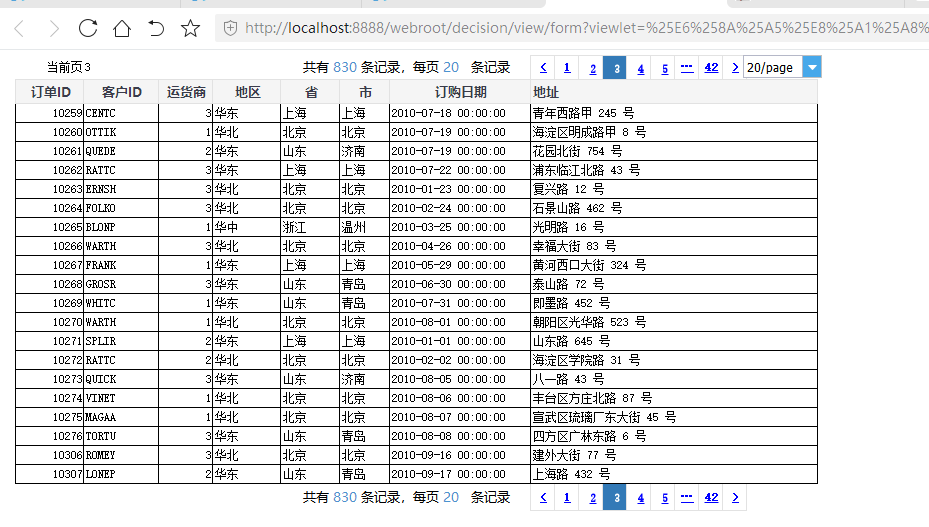Viewport: 929px width, 527px height.
Task: Go to the browser home icon
Action: (x=122, y=28)
